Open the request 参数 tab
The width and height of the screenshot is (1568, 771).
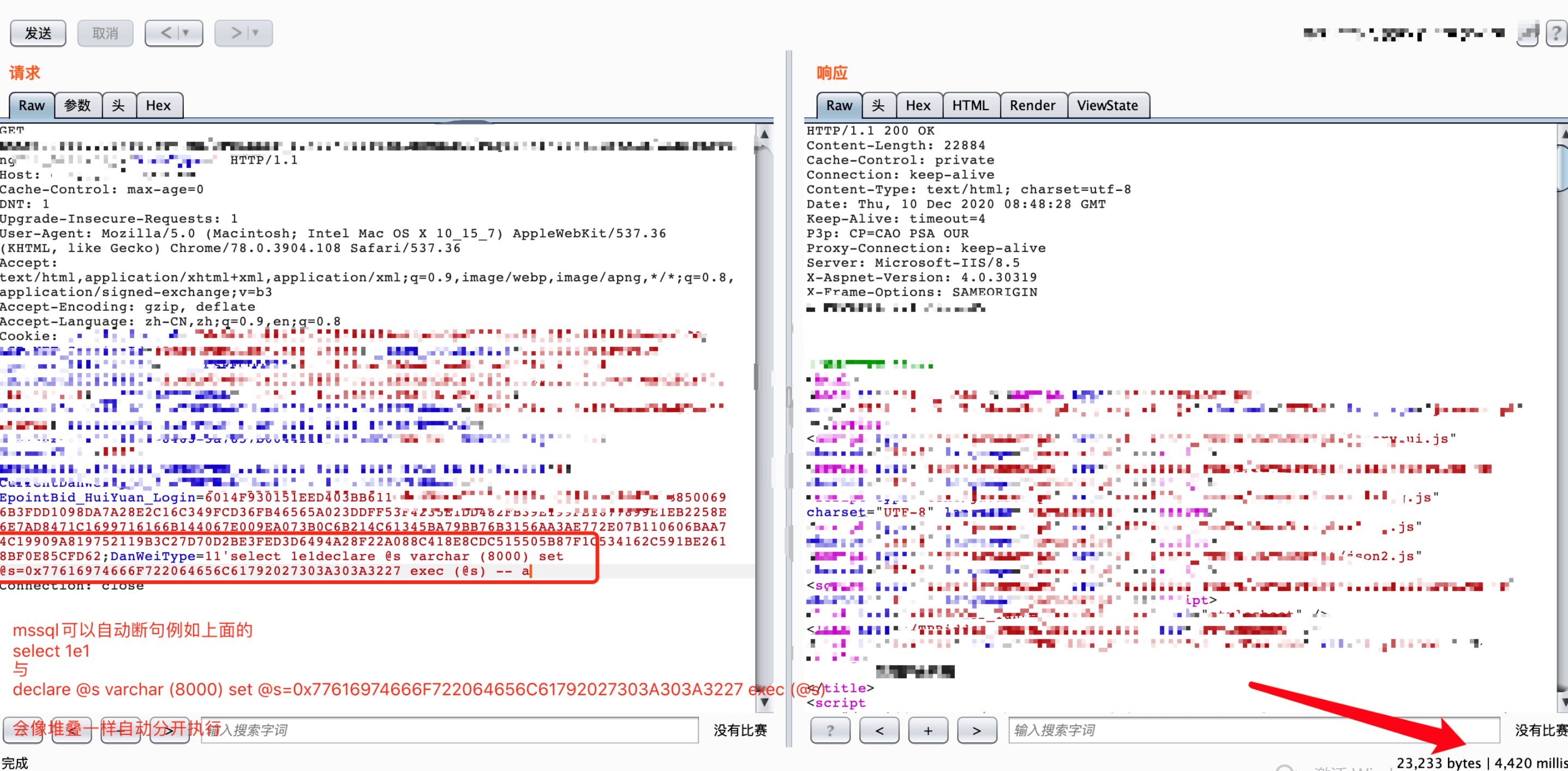point(77,105)
